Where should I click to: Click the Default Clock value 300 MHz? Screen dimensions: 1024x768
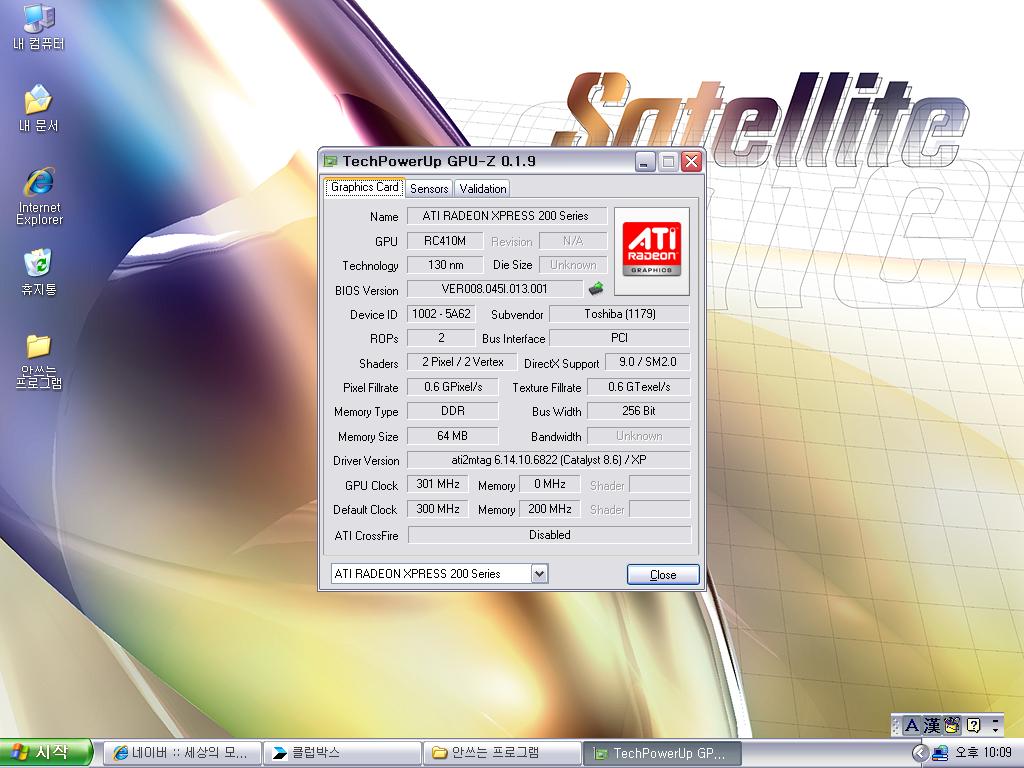point(438,509)
